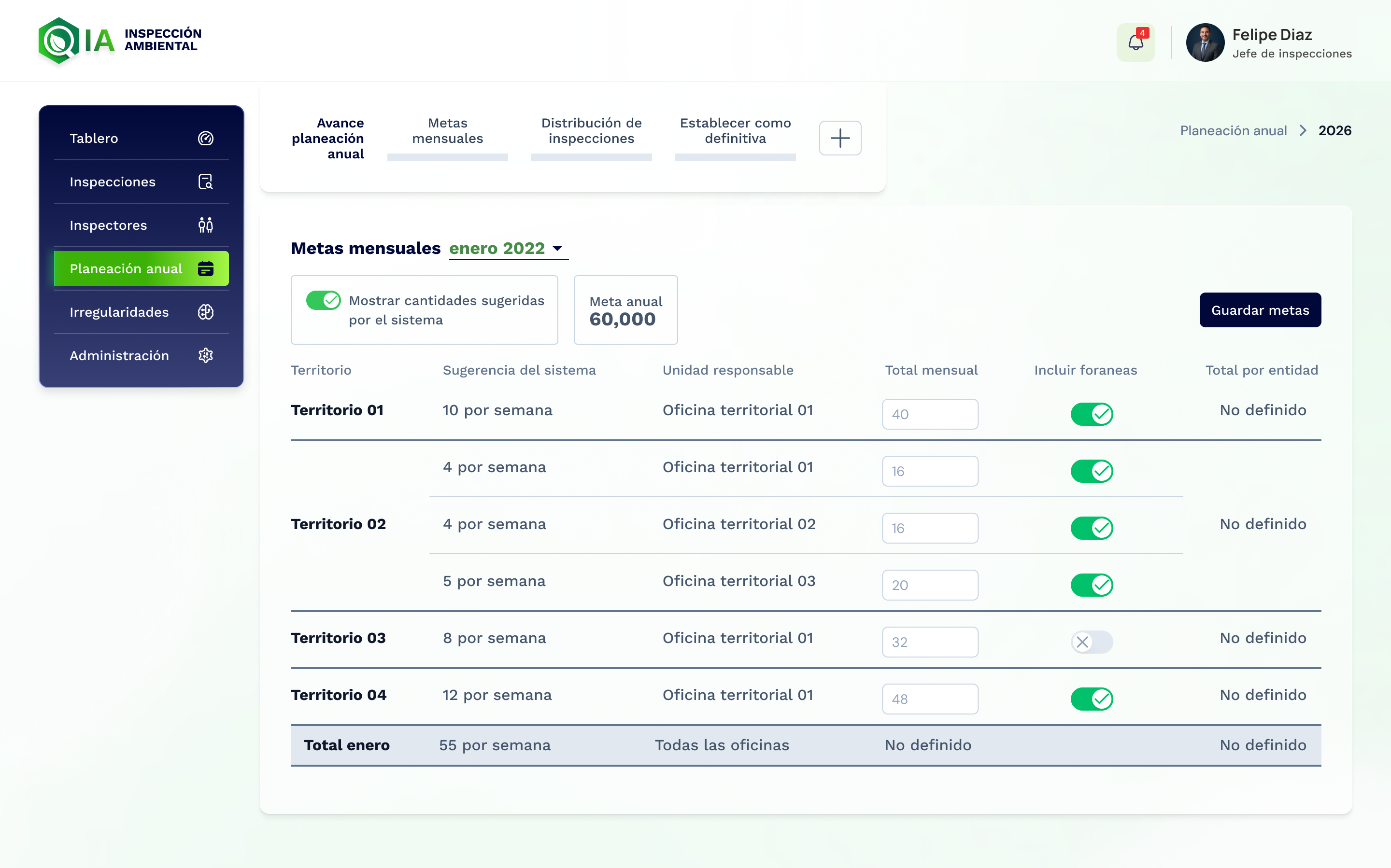Click the Irregularidades sidebar icon

tap(206, 312)
